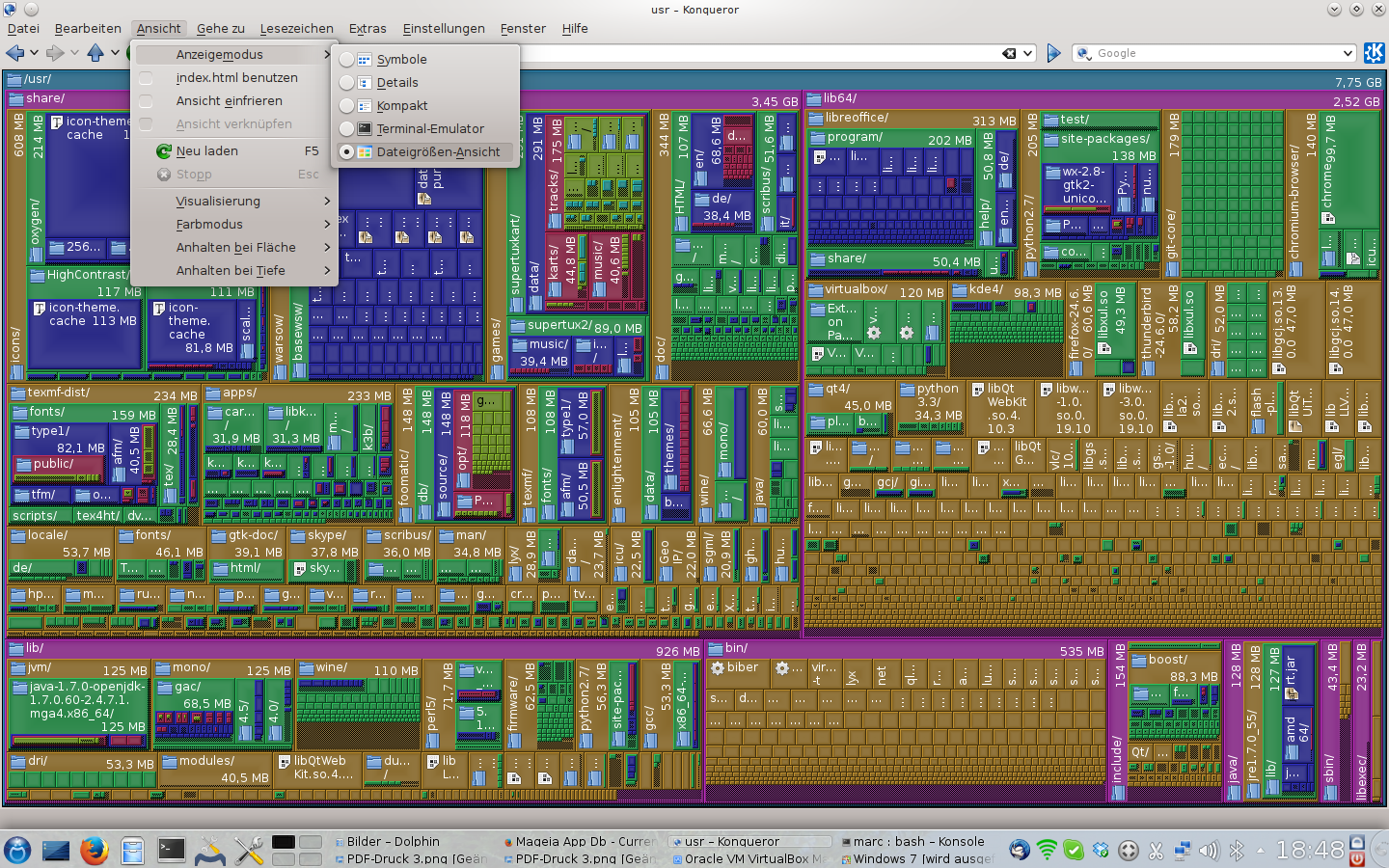Open the Datei menu
The width and height of the screenshot is (1389, 868).
pos(23,28)
